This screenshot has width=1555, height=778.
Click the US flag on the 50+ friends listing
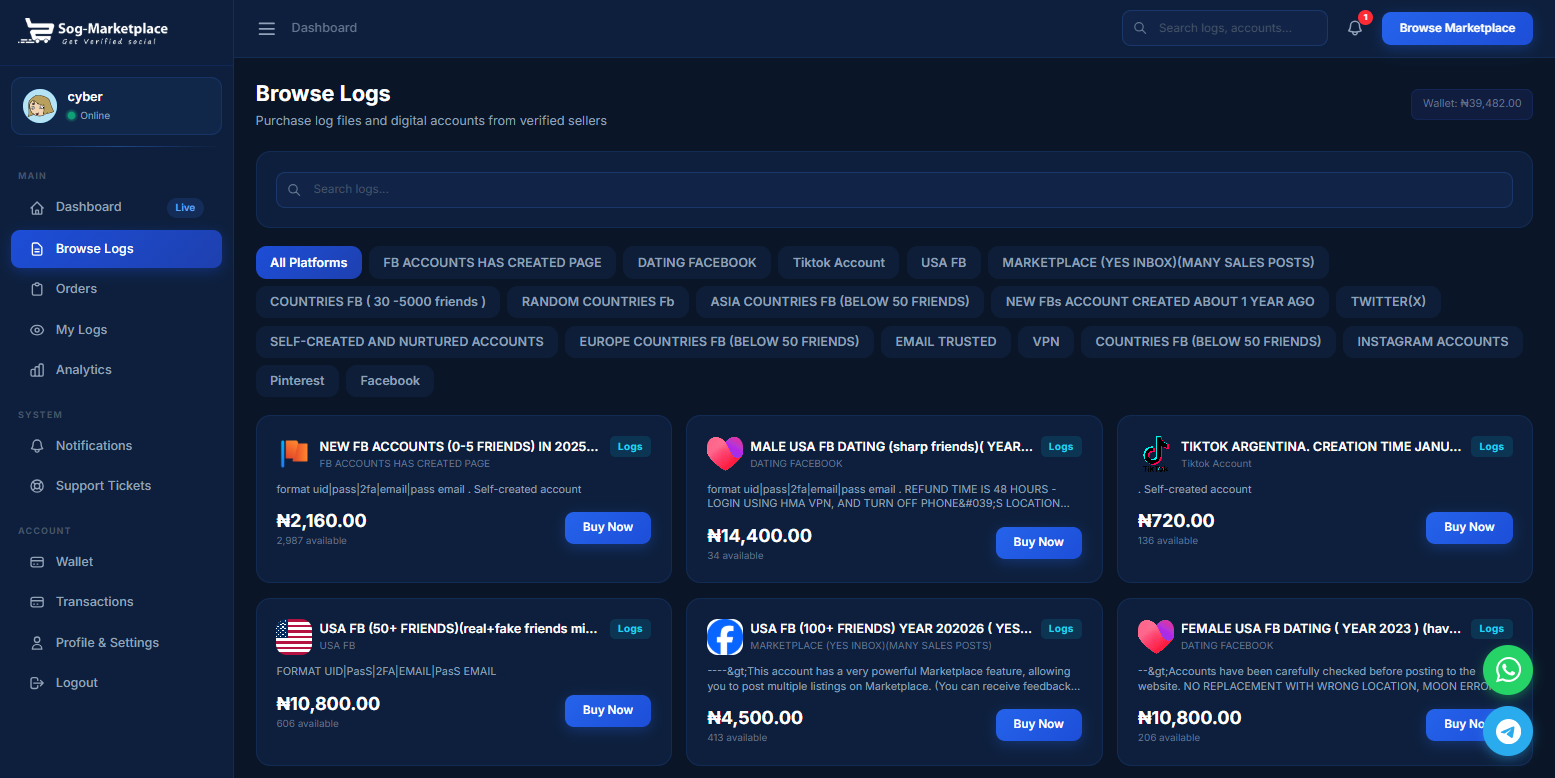point(294,636)
